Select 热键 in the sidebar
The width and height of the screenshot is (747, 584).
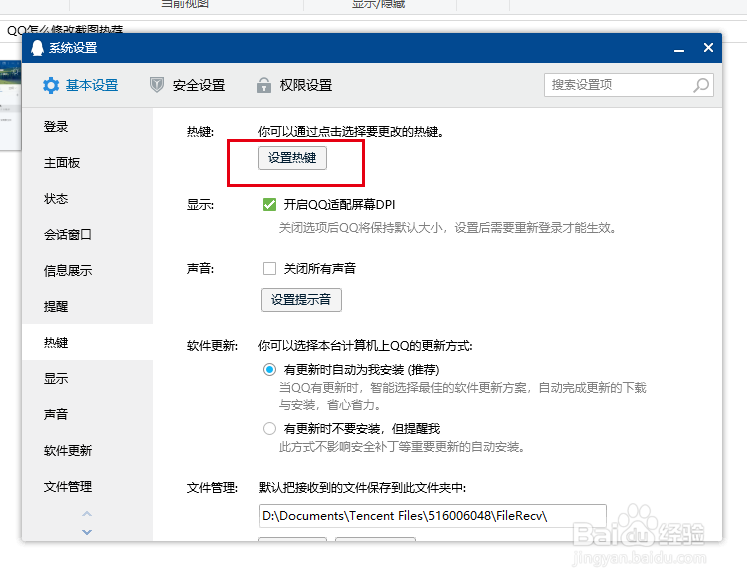click(88, 342)
